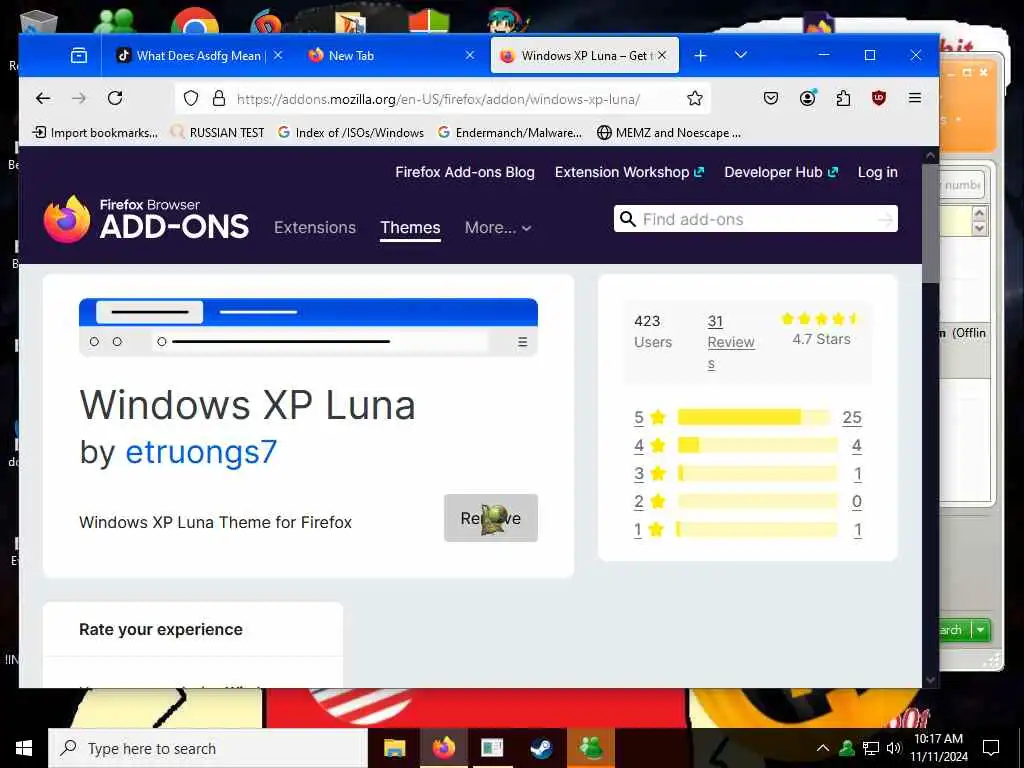Open the Developer Hub link
1024x768 pixels.
781,172
